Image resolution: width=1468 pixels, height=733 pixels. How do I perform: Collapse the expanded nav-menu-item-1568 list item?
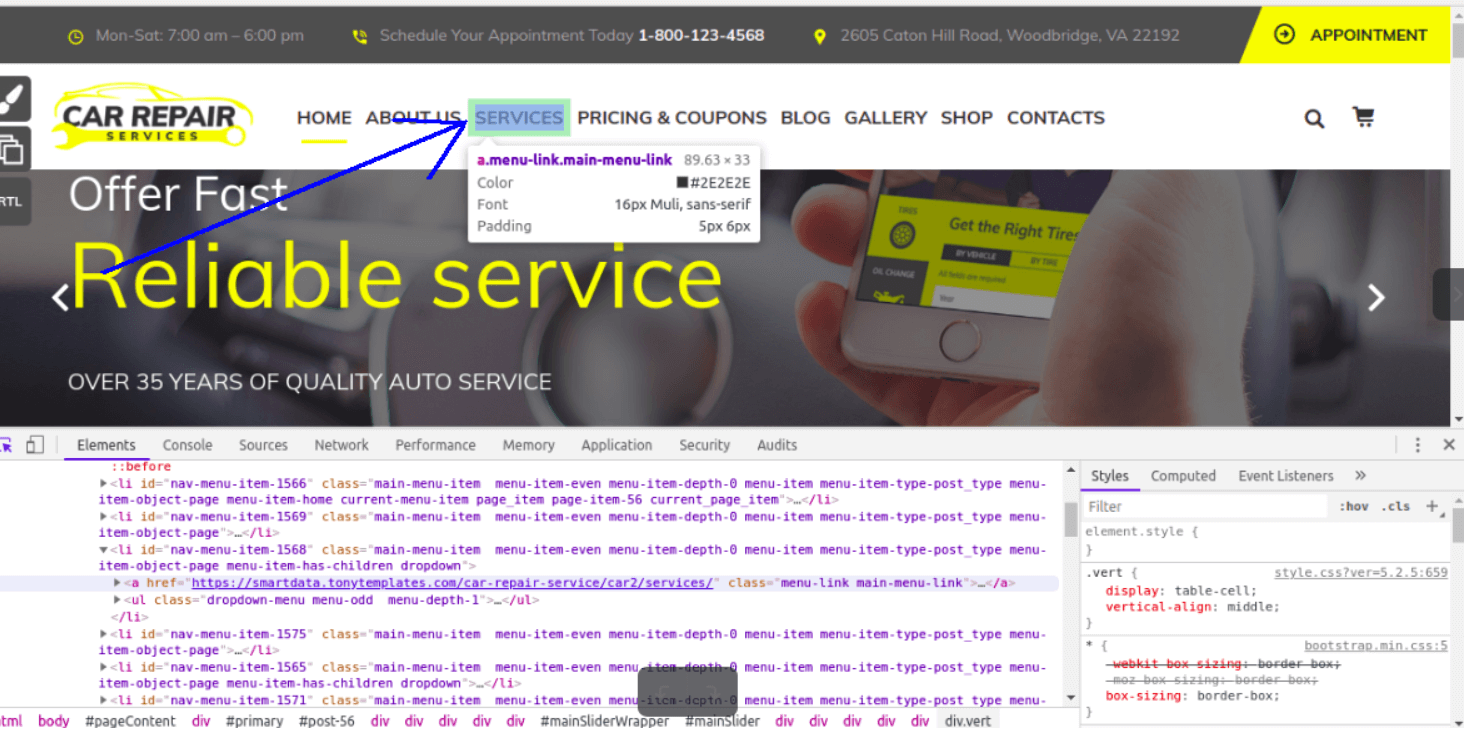pyautogui.click(x=104, y=549)
